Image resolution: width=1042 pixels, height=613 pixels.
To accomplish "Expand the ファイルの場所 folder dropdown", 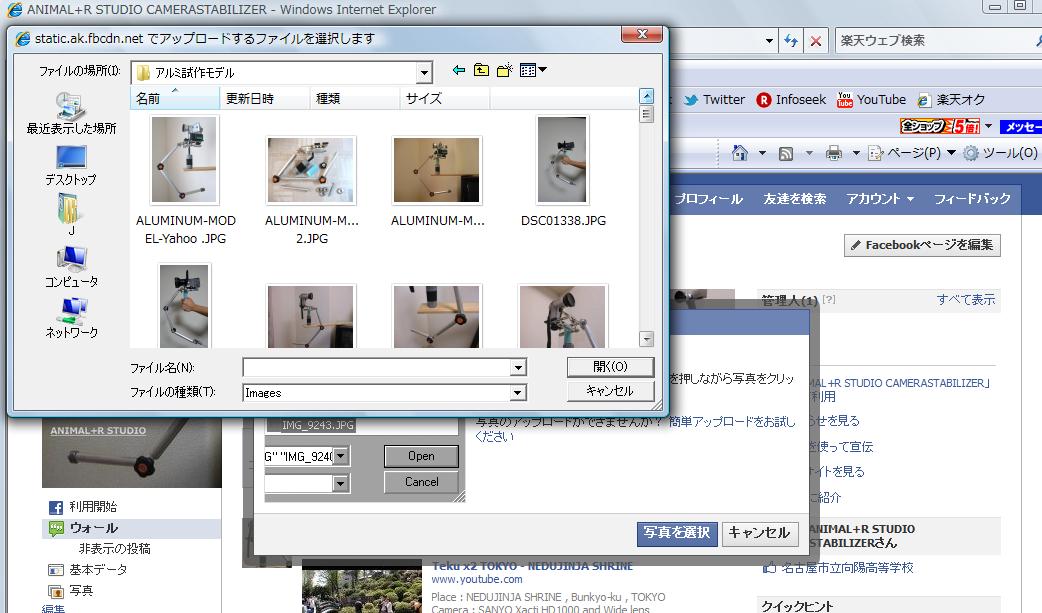I will 424,72.
